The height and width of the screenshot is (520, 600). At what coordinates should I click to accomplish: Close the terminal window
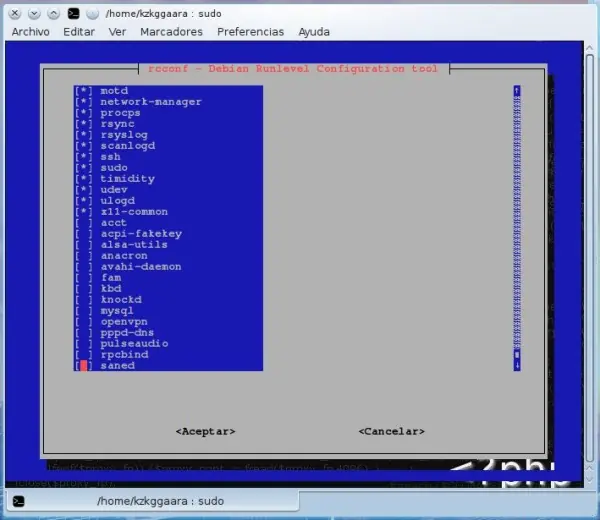(x=15, y=14)
